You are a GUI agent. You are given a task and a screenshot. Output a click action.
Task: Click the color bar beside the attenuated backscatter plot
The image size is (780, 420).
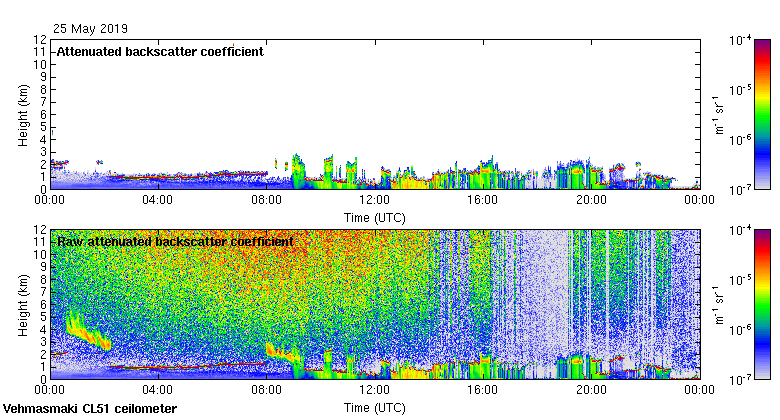click(763, 114)
